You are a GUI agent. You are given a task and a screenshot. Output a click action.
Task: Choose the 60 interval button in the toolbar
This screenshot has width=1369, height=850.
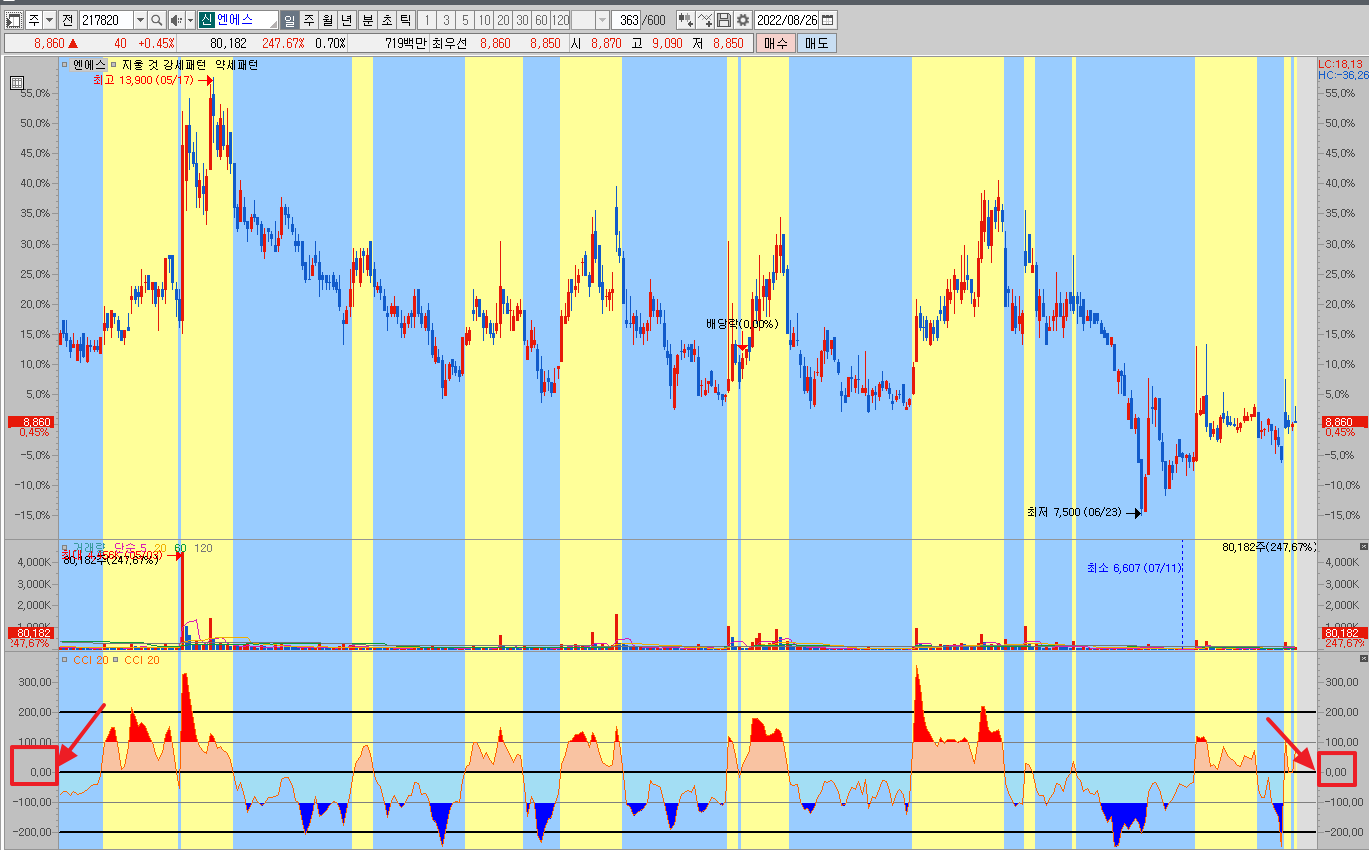tap(541, 20)
